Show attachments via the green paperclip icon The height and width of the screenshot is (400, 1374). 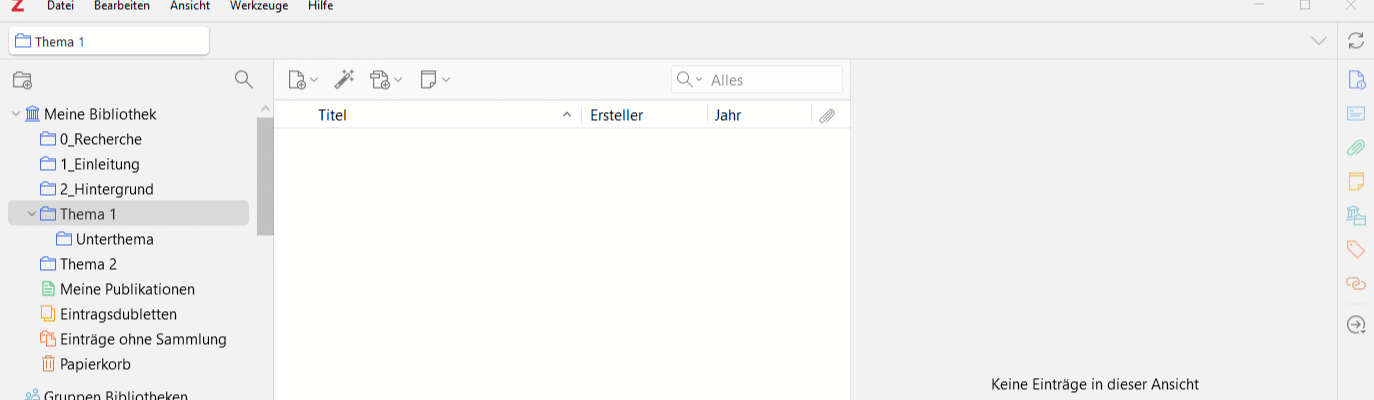click(1356, 147)
